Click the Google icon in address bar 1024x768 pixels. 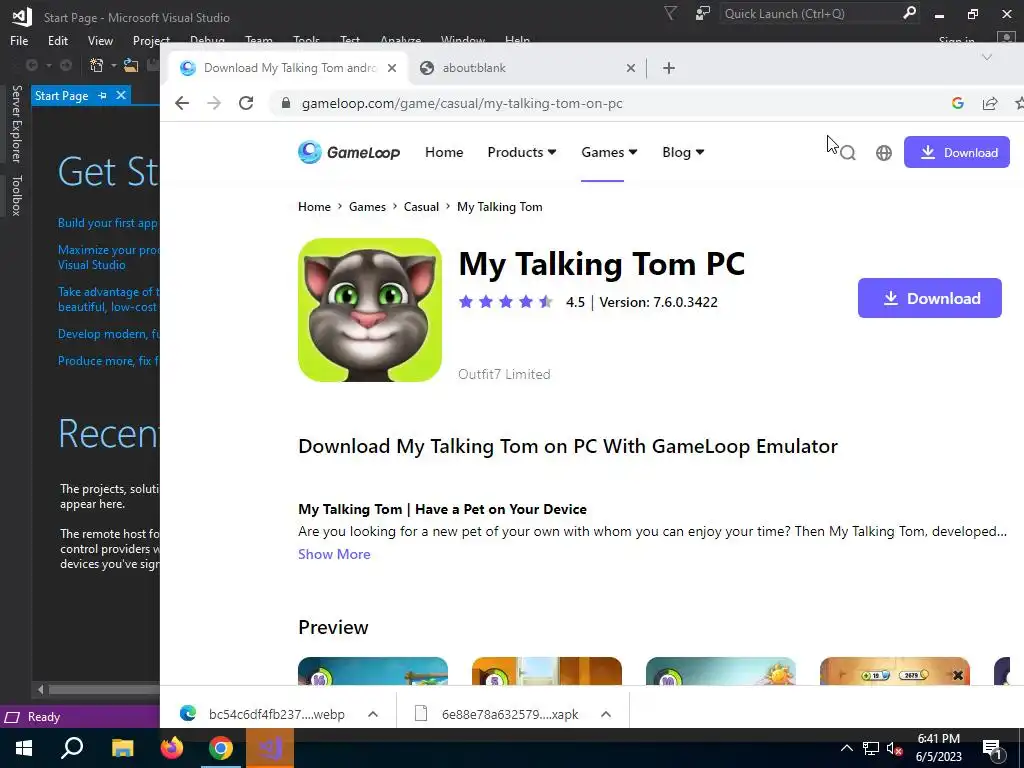click(x=957, y=103)
